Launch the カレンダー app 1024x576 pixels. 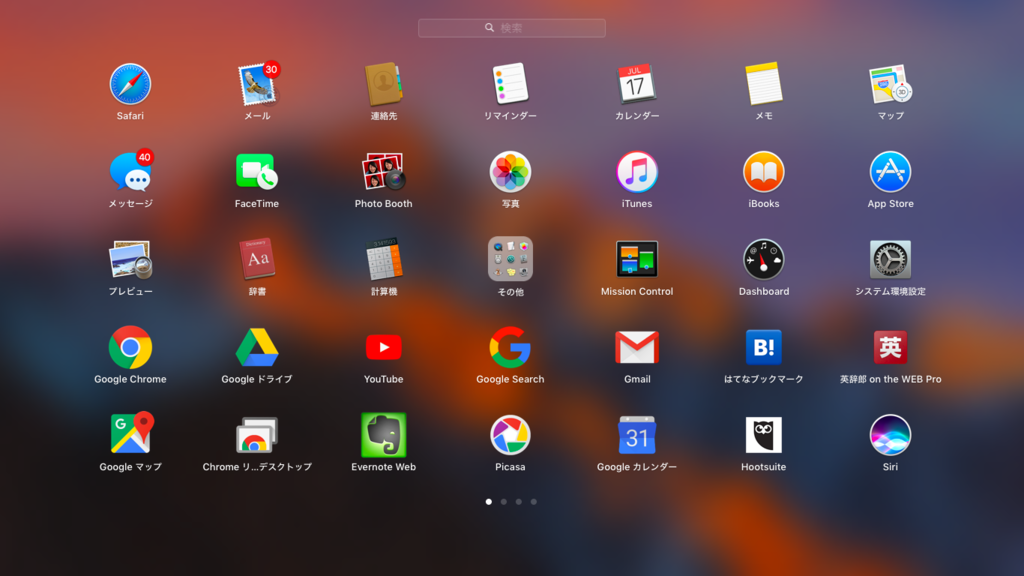click(x=637, y=84)
